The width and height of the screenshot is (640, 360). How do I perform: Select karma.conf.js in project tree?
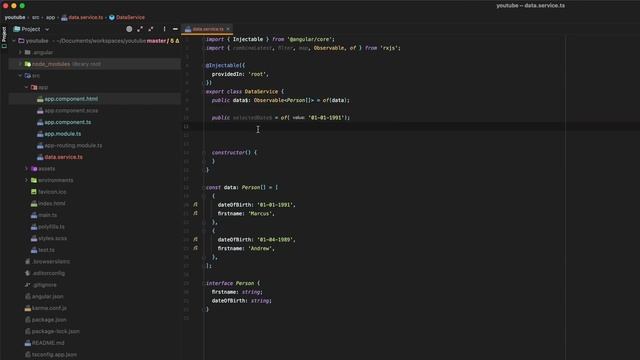click(49, 308)
